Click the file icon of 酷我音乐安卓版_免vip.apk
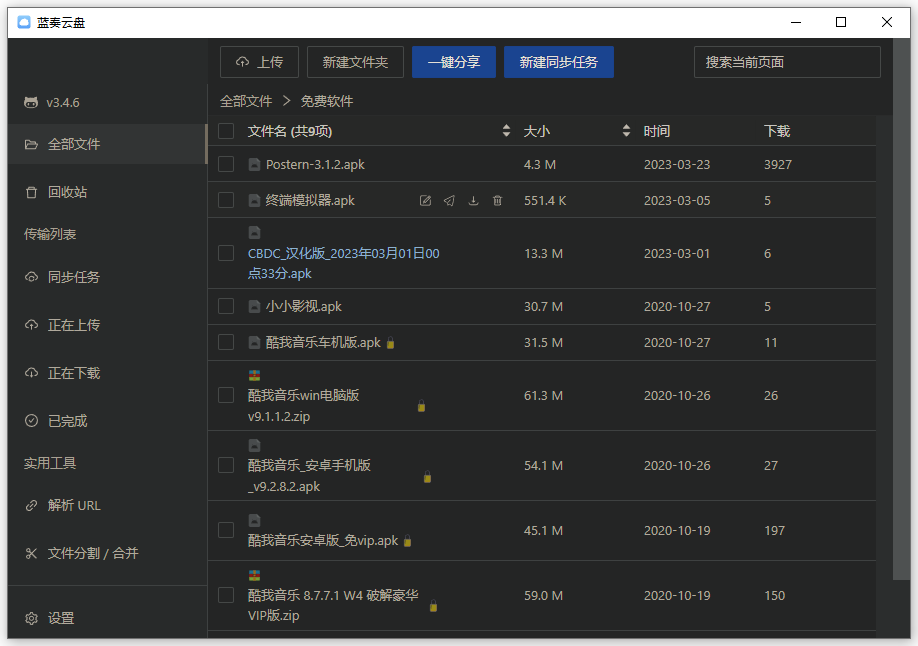918x646 pixels. tap(254, 520)
